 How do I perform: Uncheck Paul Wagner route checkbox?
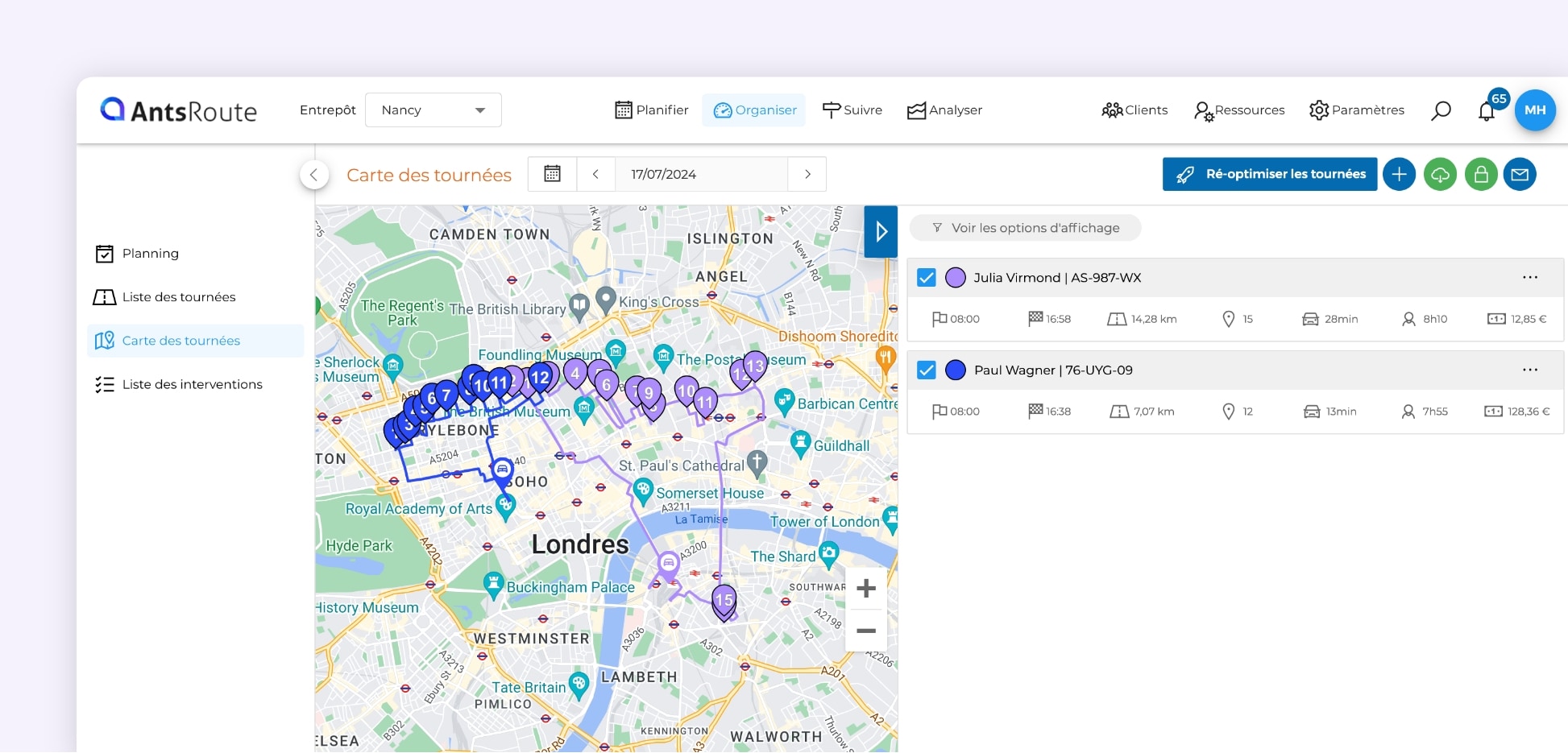[x=927, y=370]
